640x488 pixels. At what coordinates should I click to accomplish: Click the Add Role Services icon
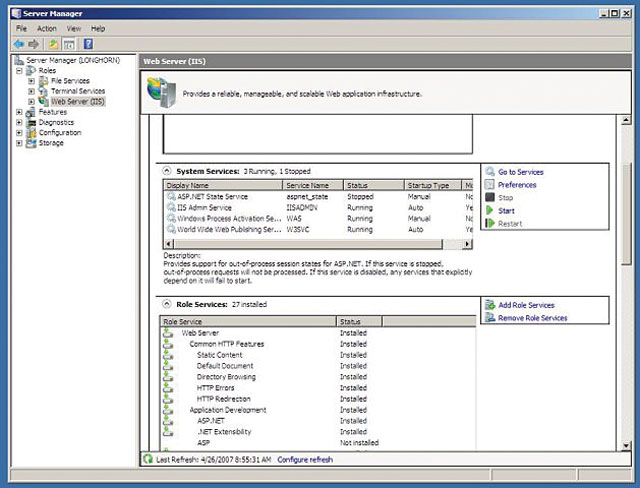click(490, 305)
